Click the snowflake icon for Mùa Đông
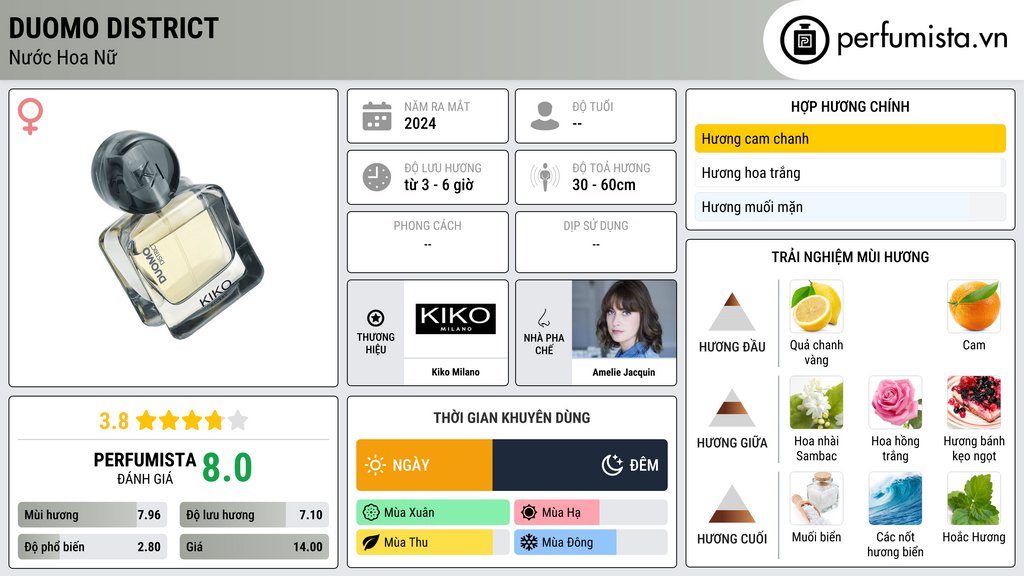Viewport: 1024px width, 576px height. pyautogui.click(x=529, y=543)
